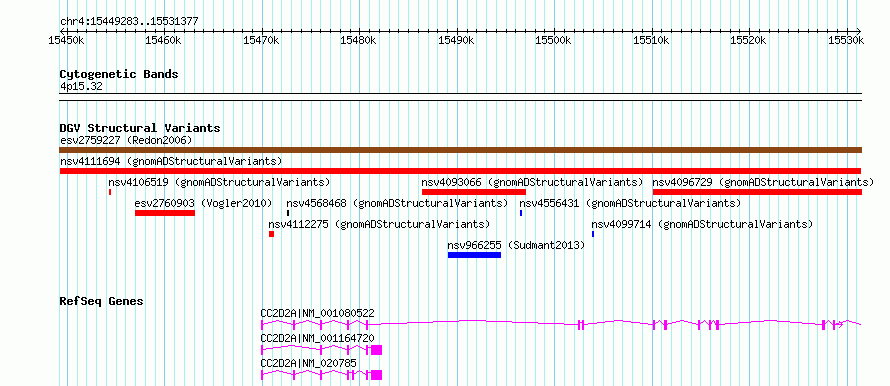Open the nsv966255 variant label link

[475, 245]
